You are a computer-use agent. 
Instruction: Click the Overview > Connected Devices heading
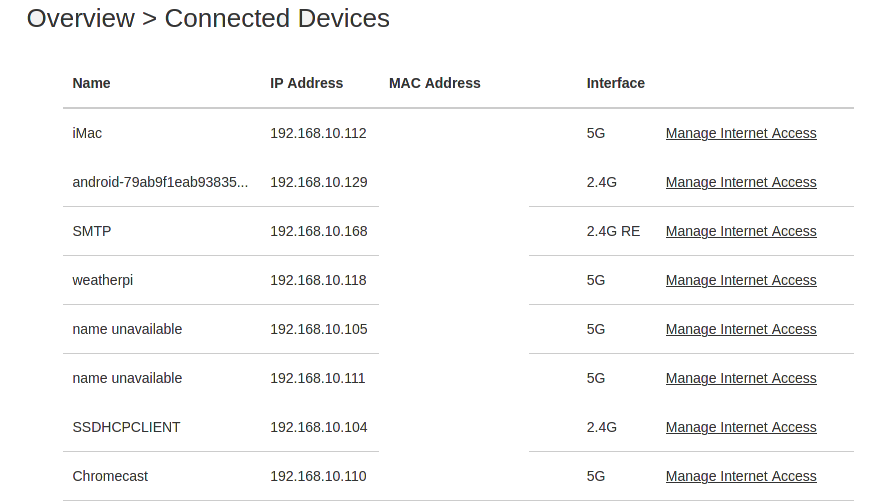click(x=208, y=18)
